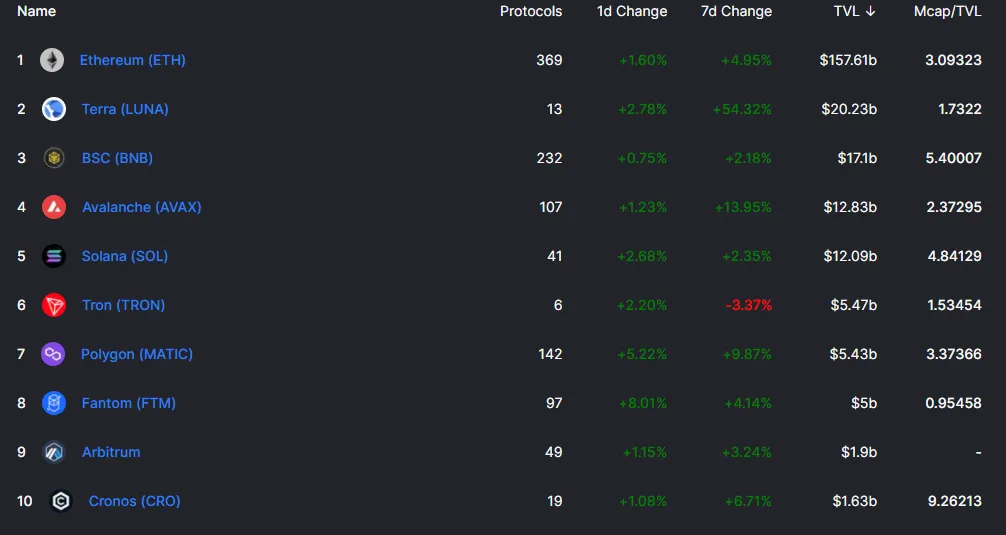Click Polygon's 142 protocols count

click(550, 354)
